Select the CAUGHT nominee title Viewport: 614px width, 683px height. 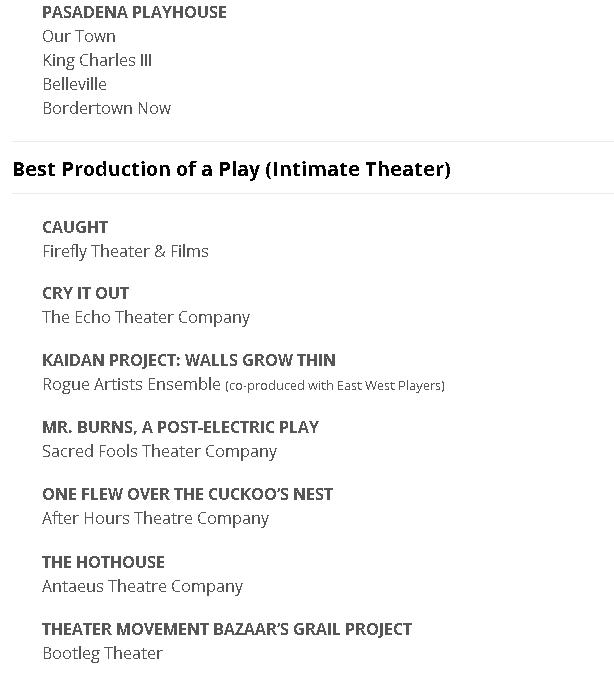pyautogui.click(x=75, y=227)
